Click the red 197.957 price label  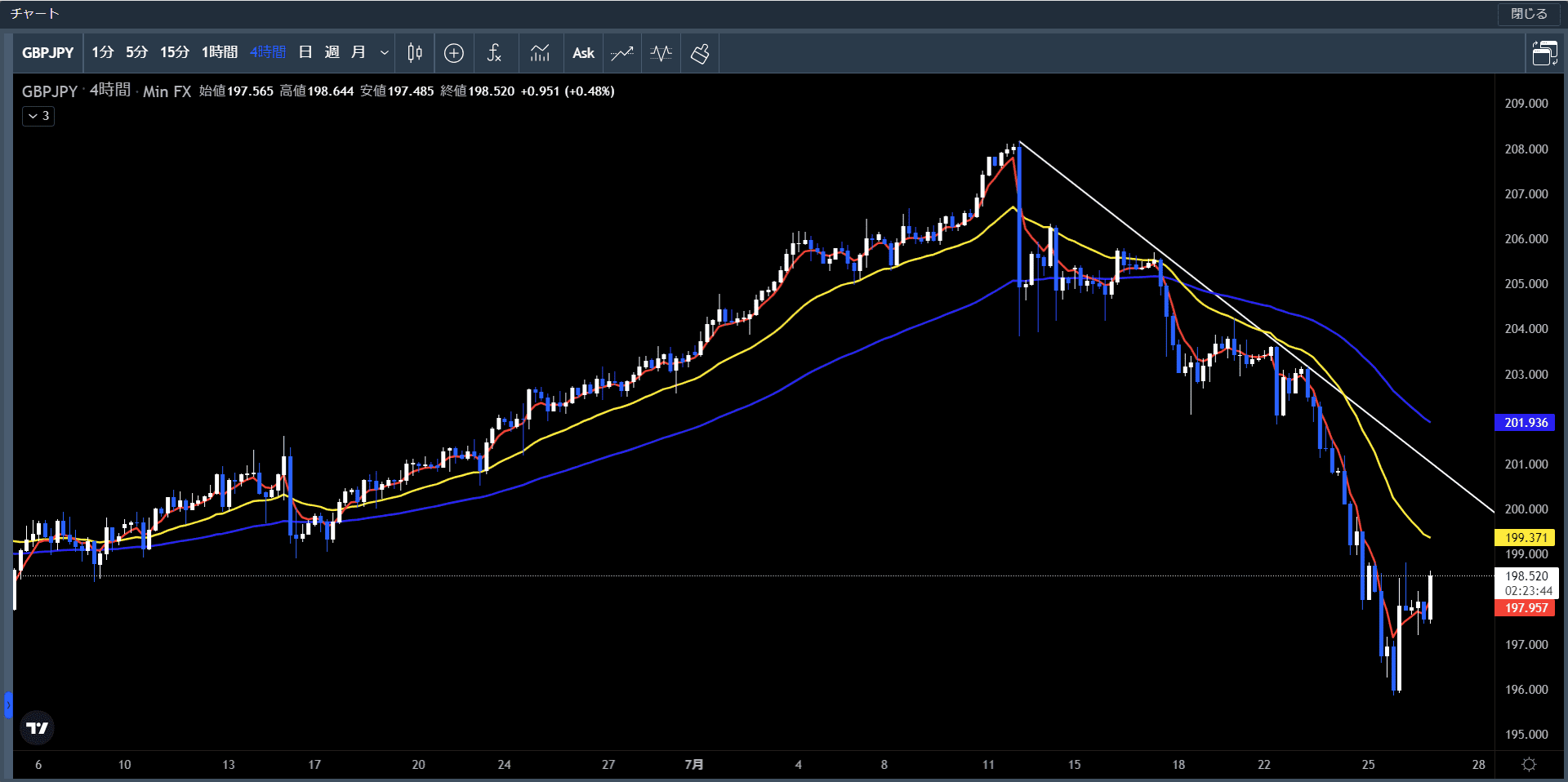click(x=1526, y=608)
